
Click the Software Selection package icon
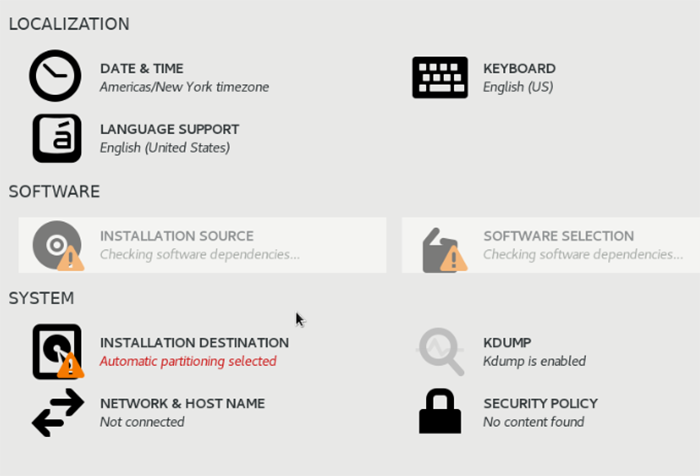click(x=444, y=250)
